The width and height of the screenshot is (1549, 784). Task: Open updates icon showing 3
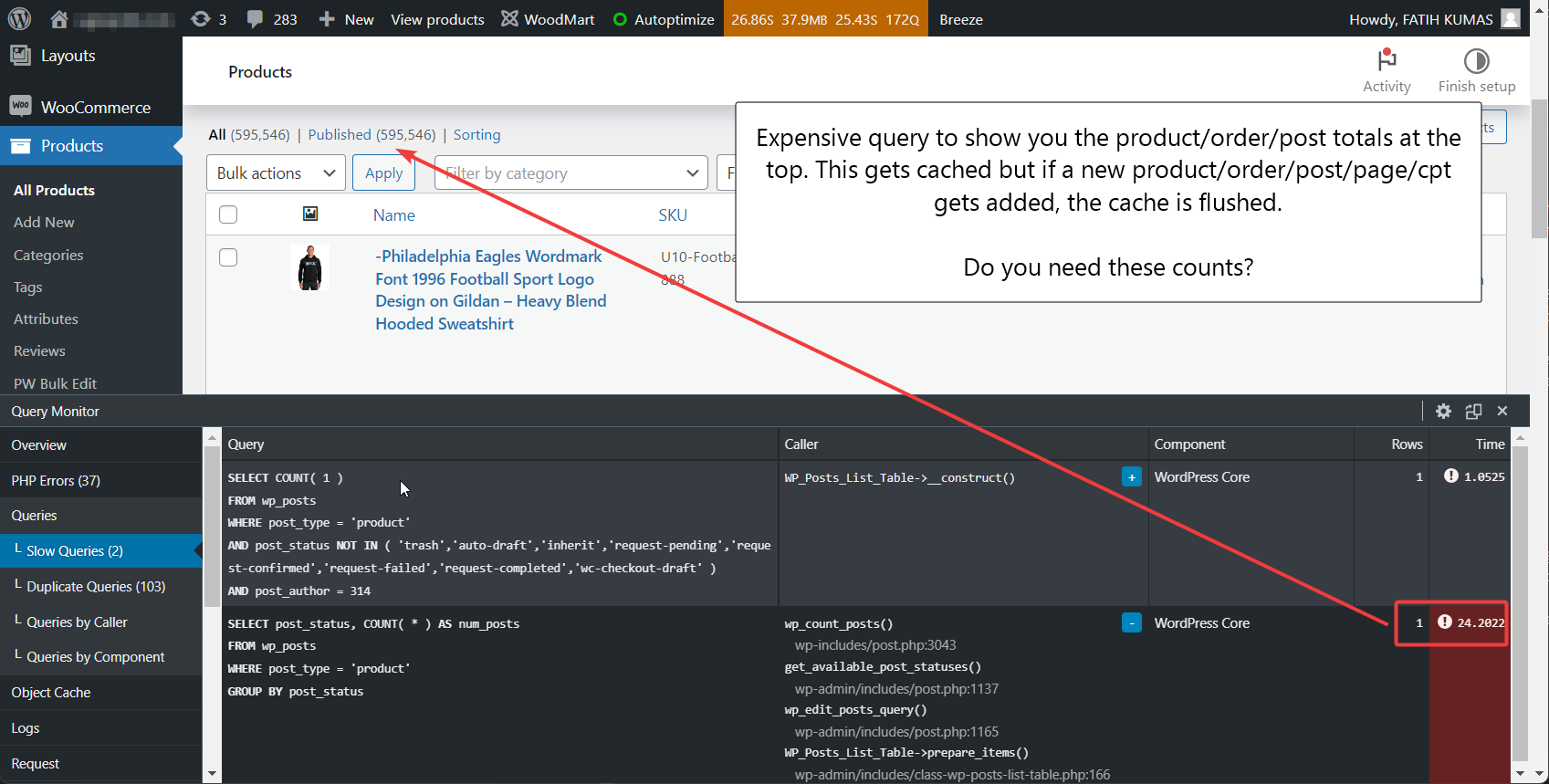tap(201, 19)
